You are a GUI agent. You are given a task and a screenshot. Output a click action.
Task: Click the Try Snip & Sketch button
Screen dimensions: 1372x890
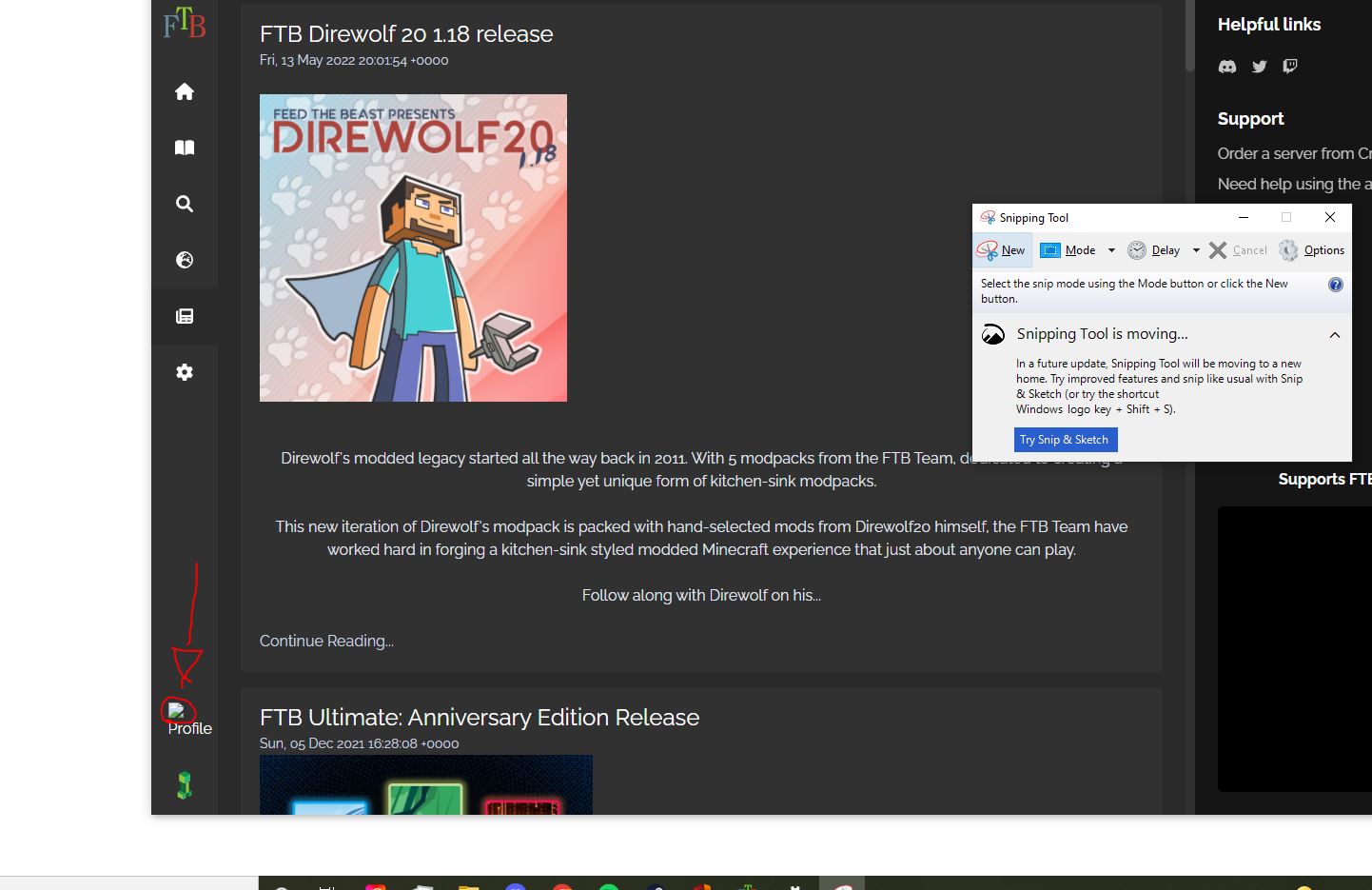(x=1066, y=440)
